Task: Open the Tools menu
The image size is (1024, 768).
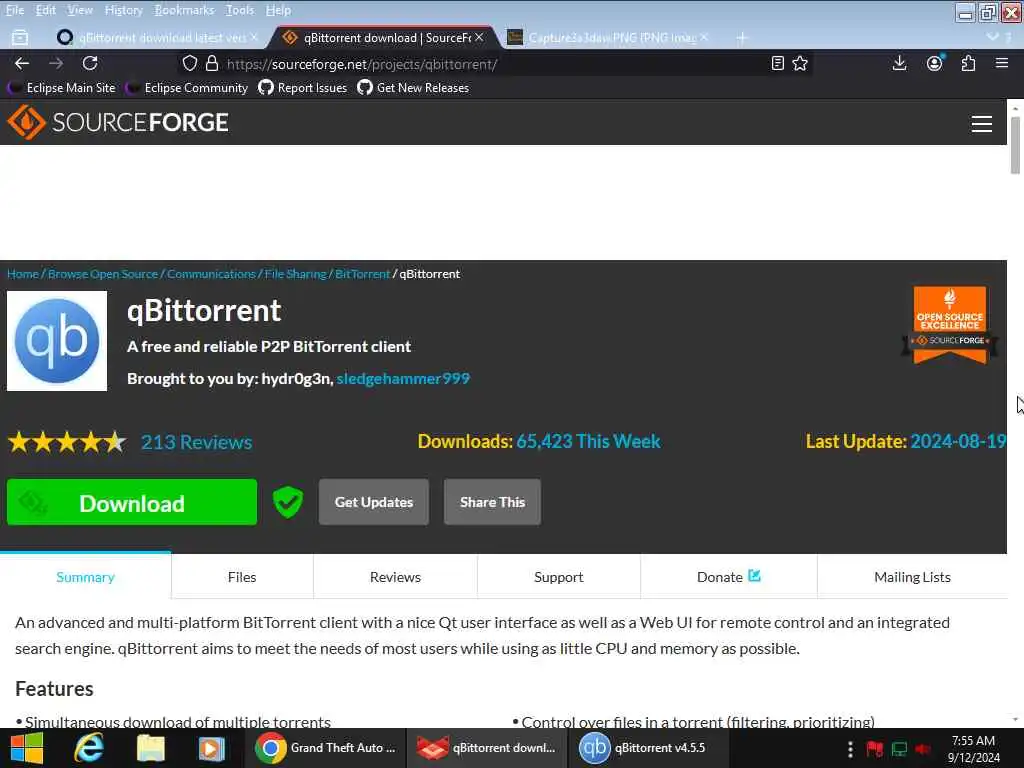Action: click(x=240, y=10)
